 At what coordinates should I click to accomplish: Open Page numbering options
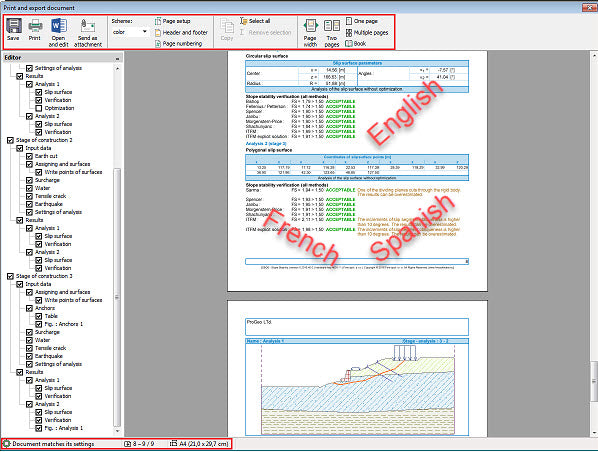178,44
